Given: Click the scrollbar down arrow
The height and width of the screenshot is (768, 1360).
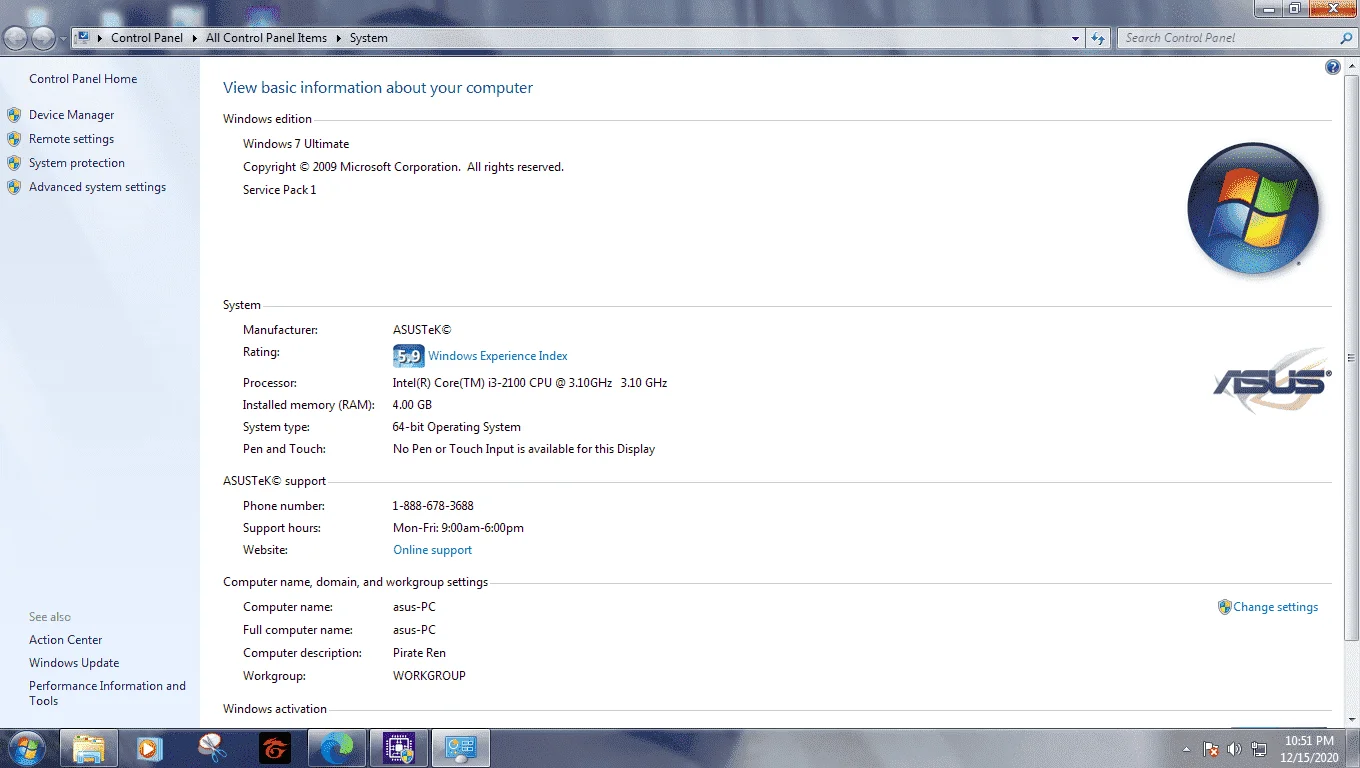Looking at the screenshot, I should click(1352, 720).
